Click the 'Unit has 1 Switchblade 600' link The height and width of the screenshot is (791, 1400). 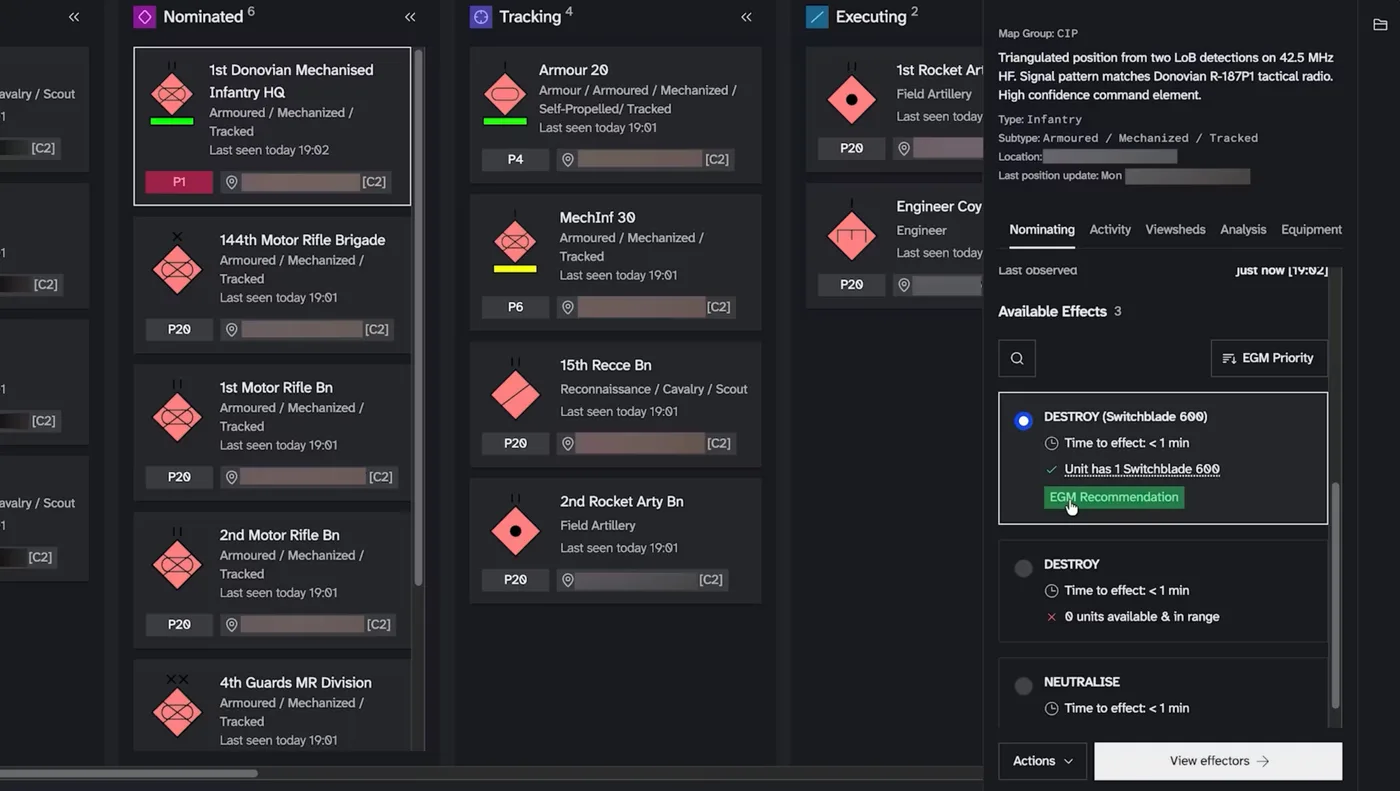tap(1142, 469)
